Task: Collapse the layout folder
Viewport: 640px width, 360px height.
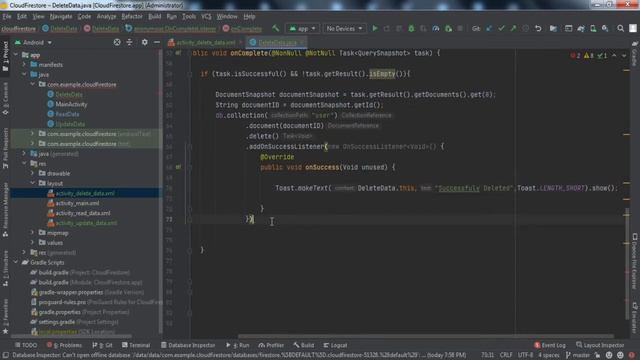Action: point(33,183)
